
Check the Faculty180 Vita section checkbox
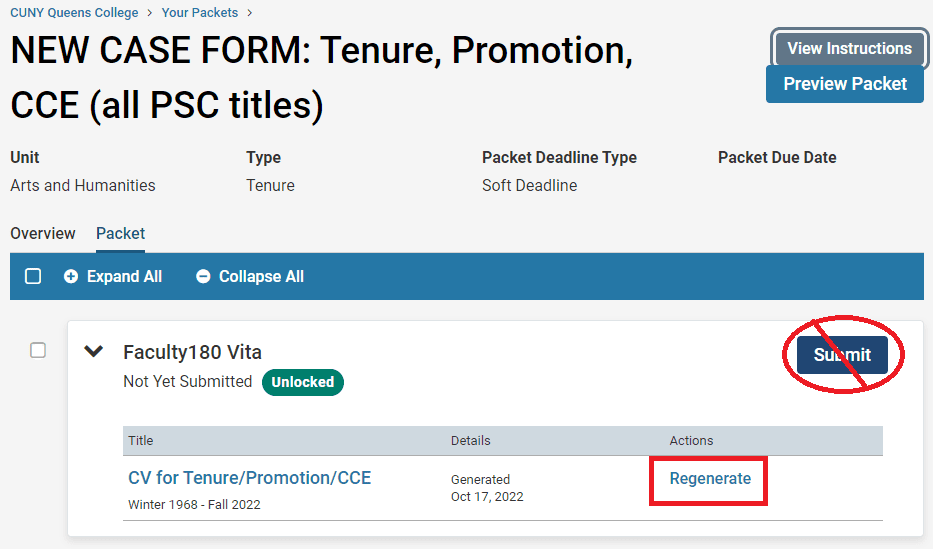click(38, 350)
